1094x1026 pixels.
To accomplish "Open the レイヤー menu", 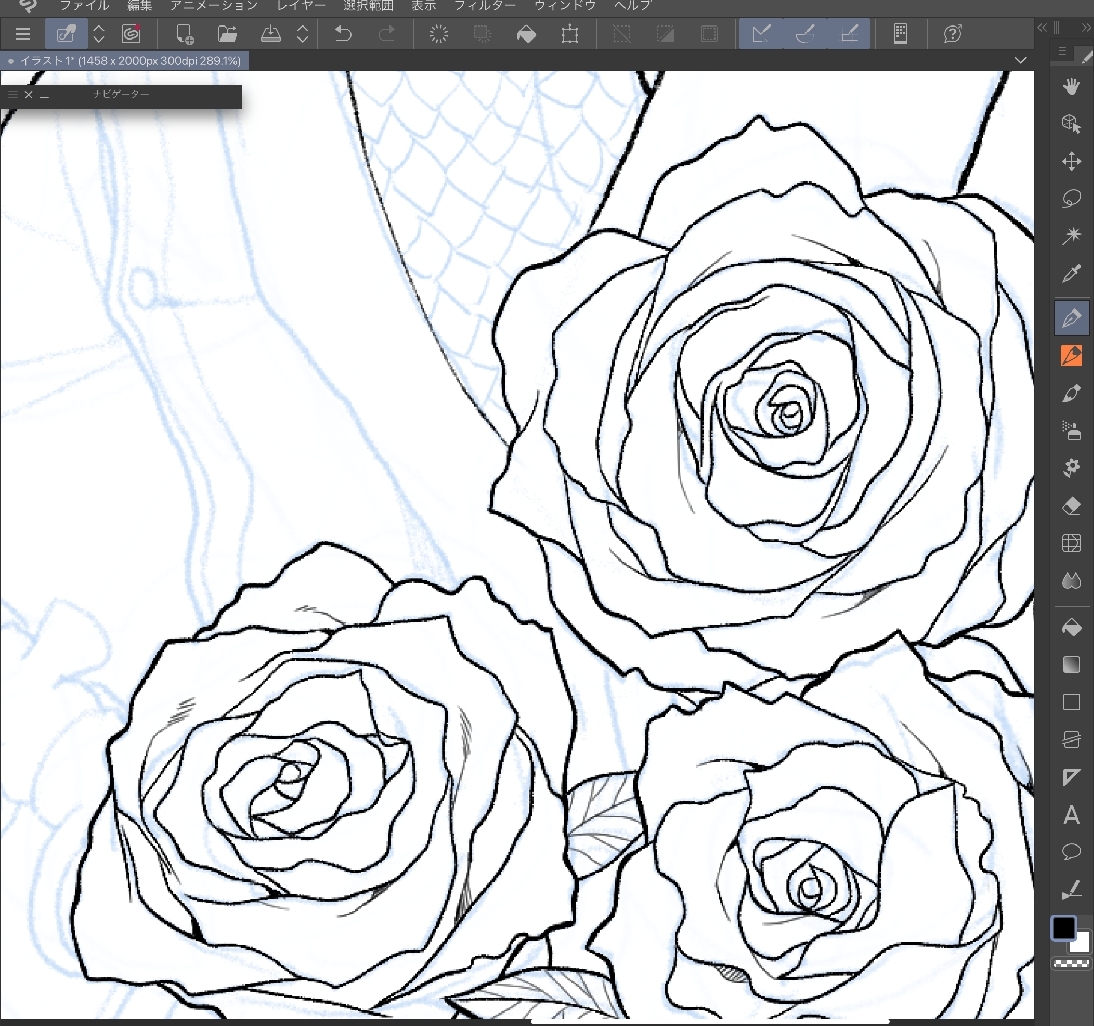I will pos(300,5).
